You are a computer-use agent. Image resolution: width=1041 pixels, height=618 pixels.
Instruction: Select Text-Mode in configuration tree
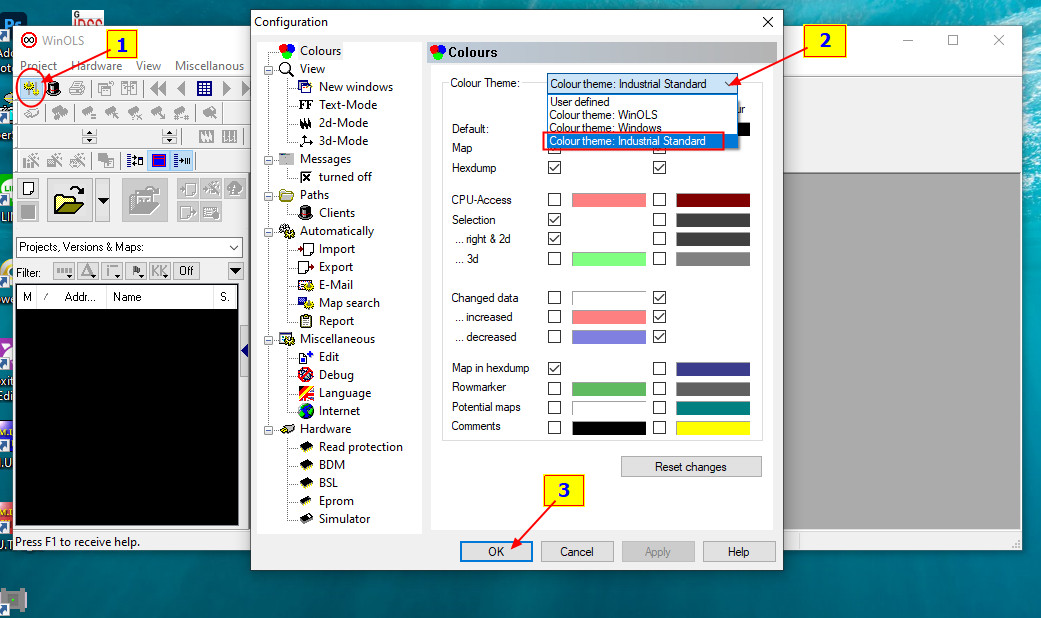point(347,105)
